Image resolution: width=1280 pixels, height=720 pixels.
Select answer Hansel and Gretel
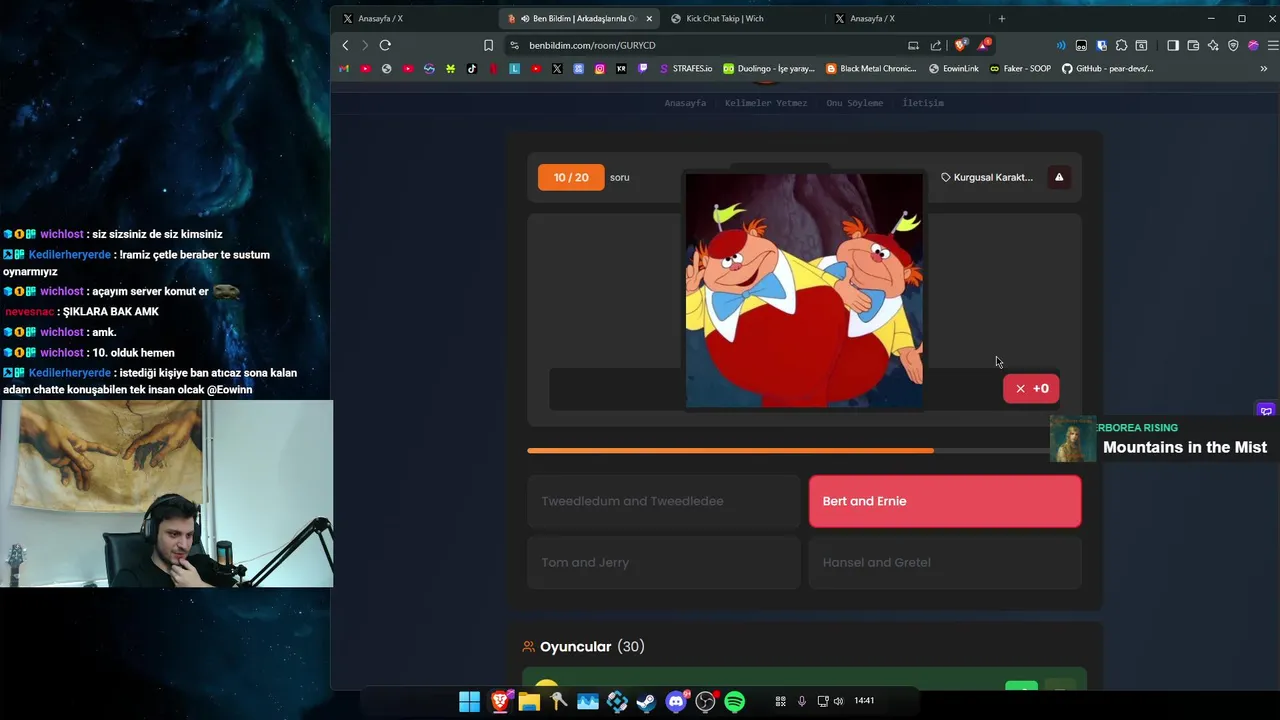tap(945, 562)
